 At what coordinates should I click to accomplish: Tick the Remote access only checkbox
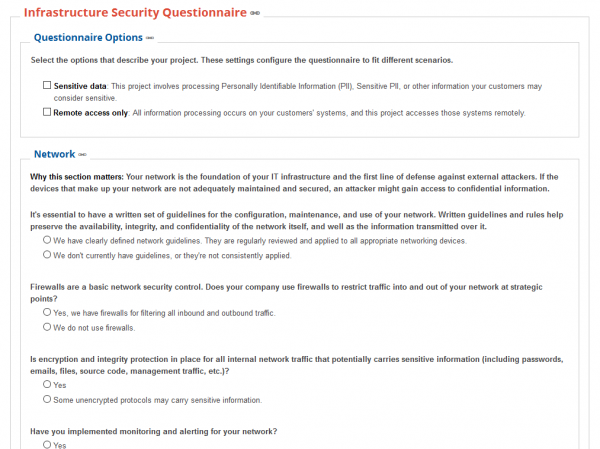pyautogui.click(x=47, y=112)
